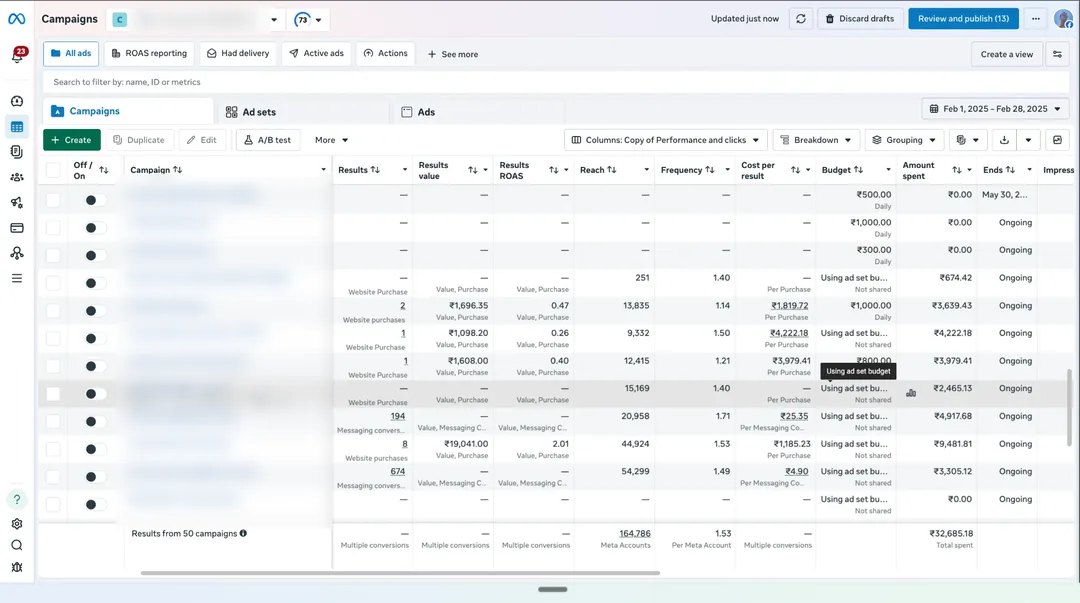Open Events Manager icon in sidebar
The width and height of the screenshot is (1080, 603).
[17, 253]
